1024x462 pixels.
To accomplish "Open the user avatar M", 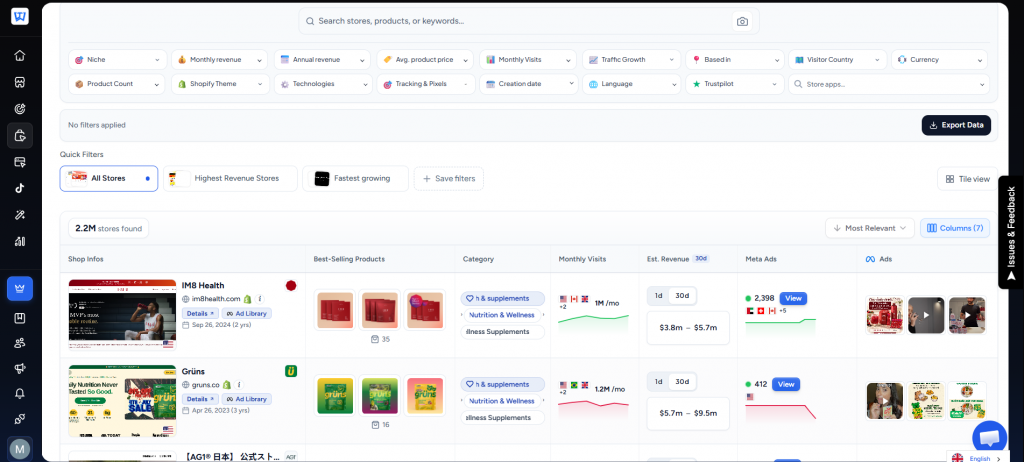I will click(x=20, y=449).
